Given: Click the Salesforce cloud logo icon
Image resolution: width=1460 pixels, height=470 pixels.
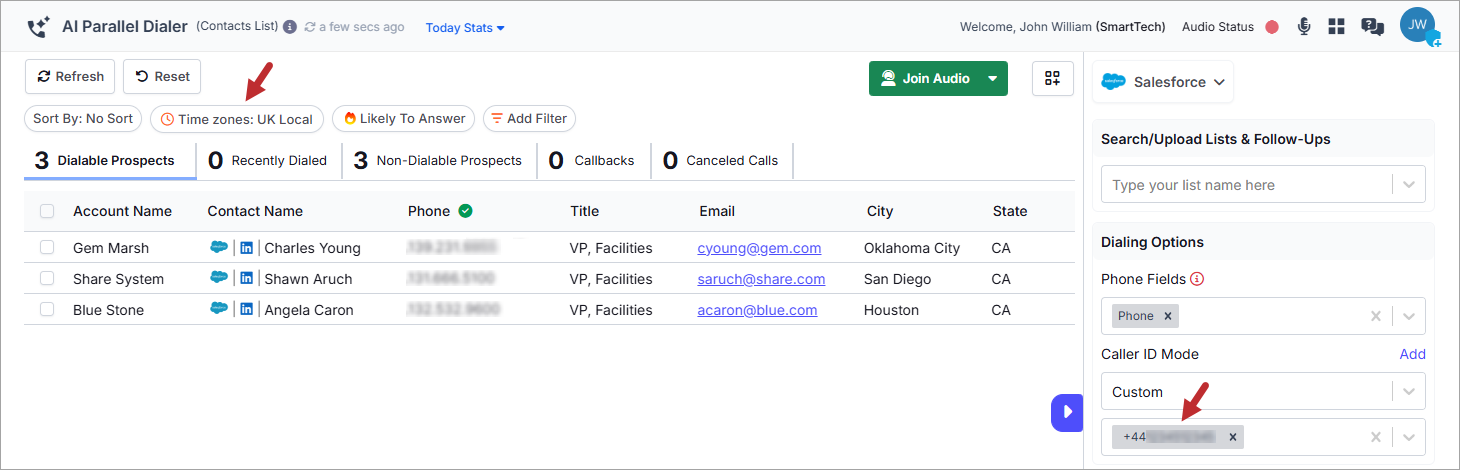Looking at the screenshot, I should coord(1115,82).
